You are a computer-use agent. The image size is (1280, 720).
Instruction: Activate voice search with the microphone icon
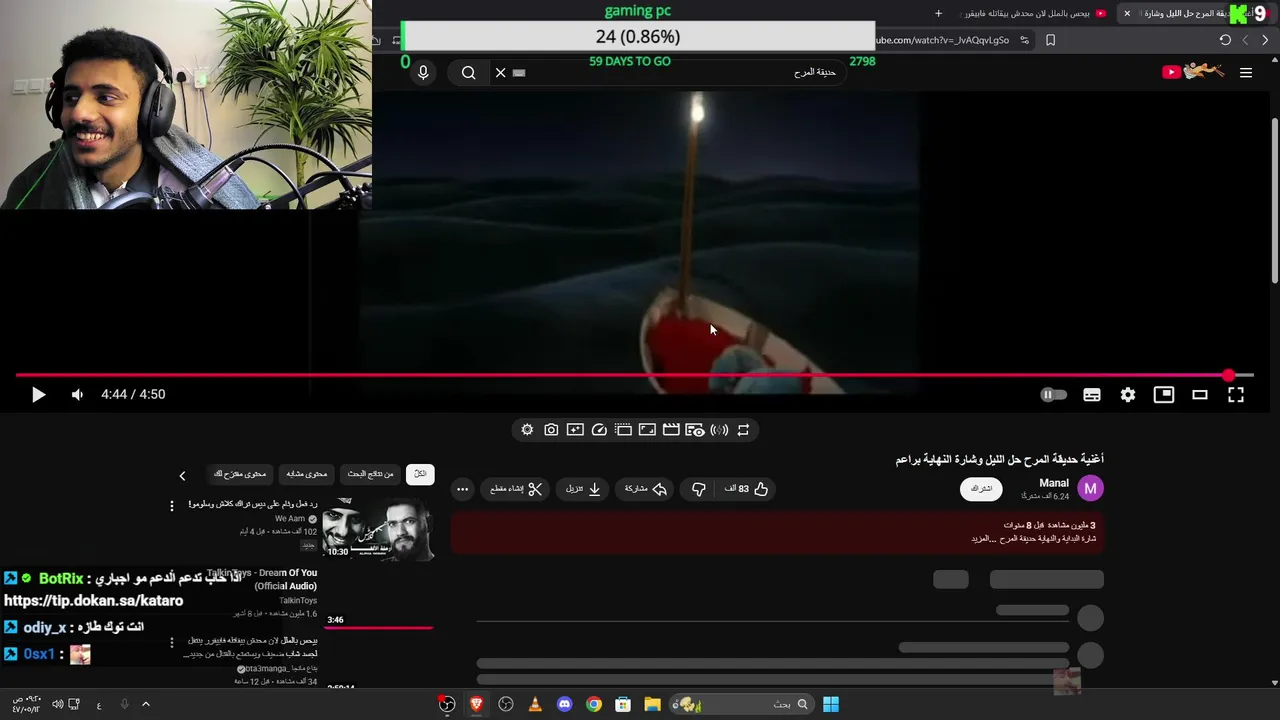pos(423,72)
